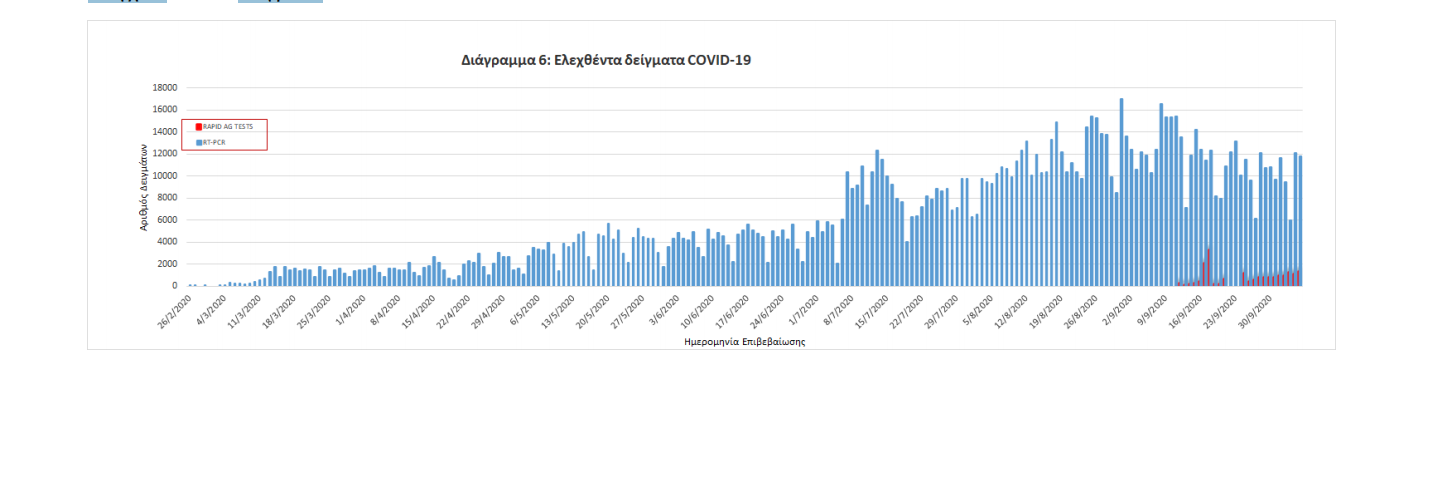1430x478 pixels.
Task: Pick the 2/9/2020 x-axis date label
Action: click(1117, 306)
